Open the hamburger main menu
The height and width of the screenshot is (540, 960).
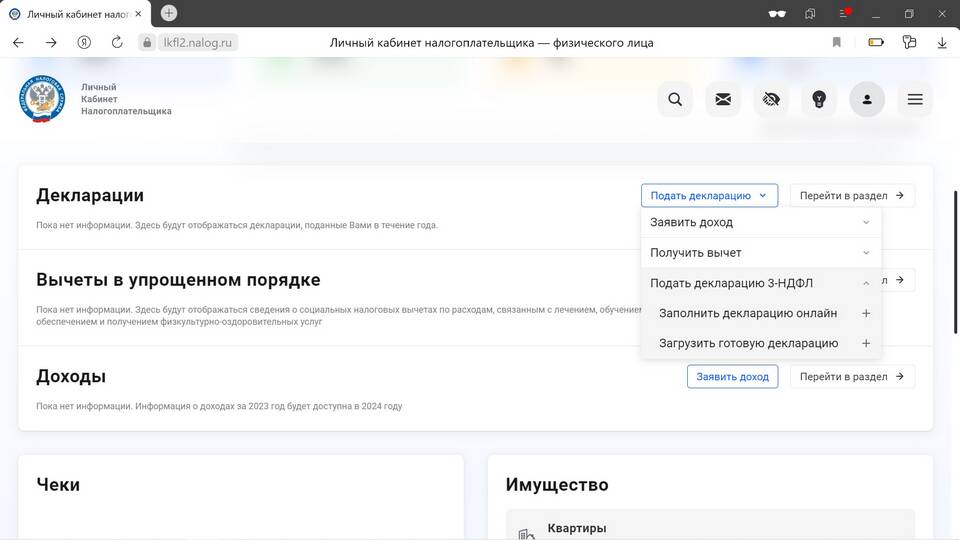[x=915, y=99]
